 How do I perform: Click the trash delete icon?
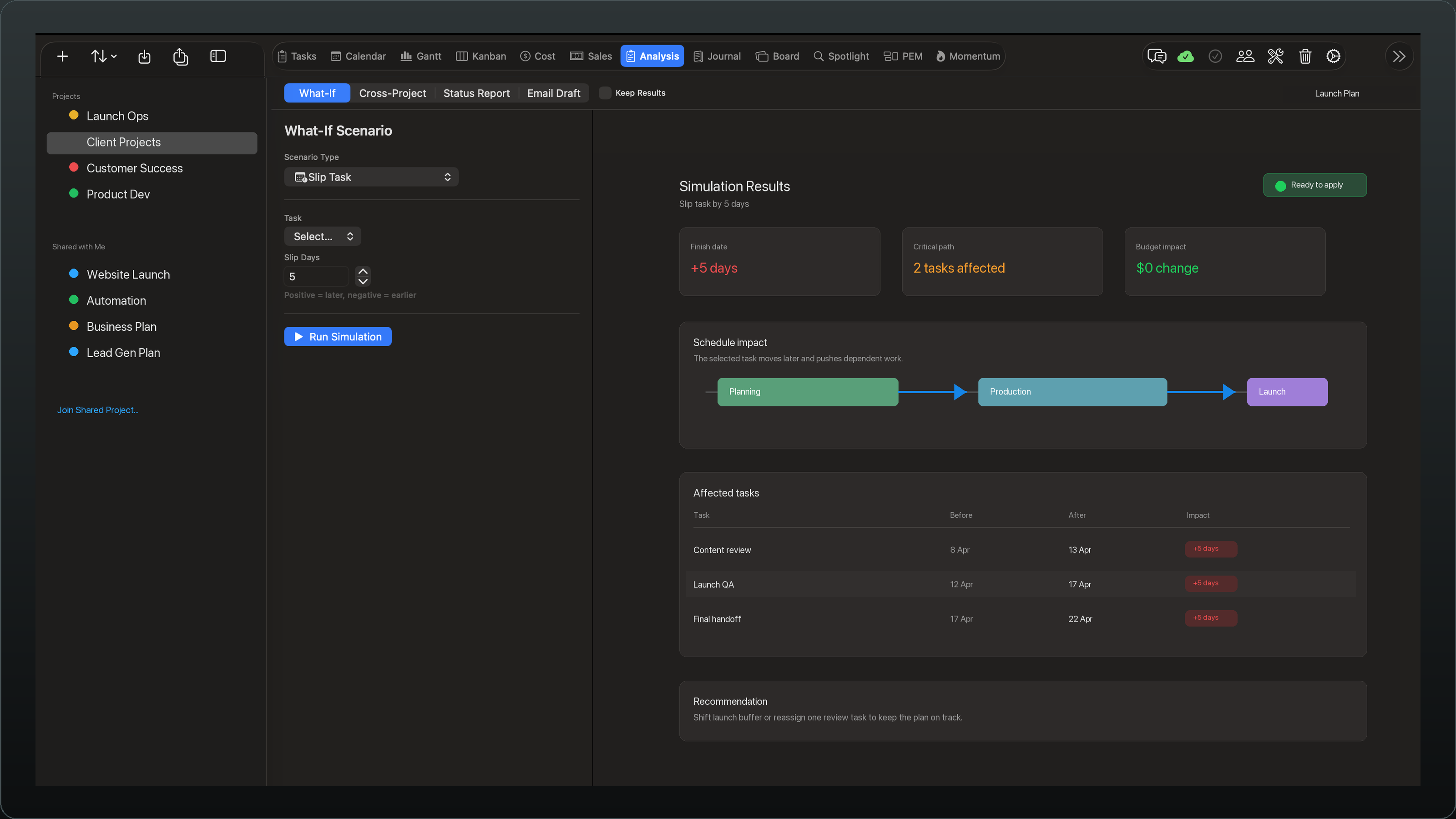1305,56
